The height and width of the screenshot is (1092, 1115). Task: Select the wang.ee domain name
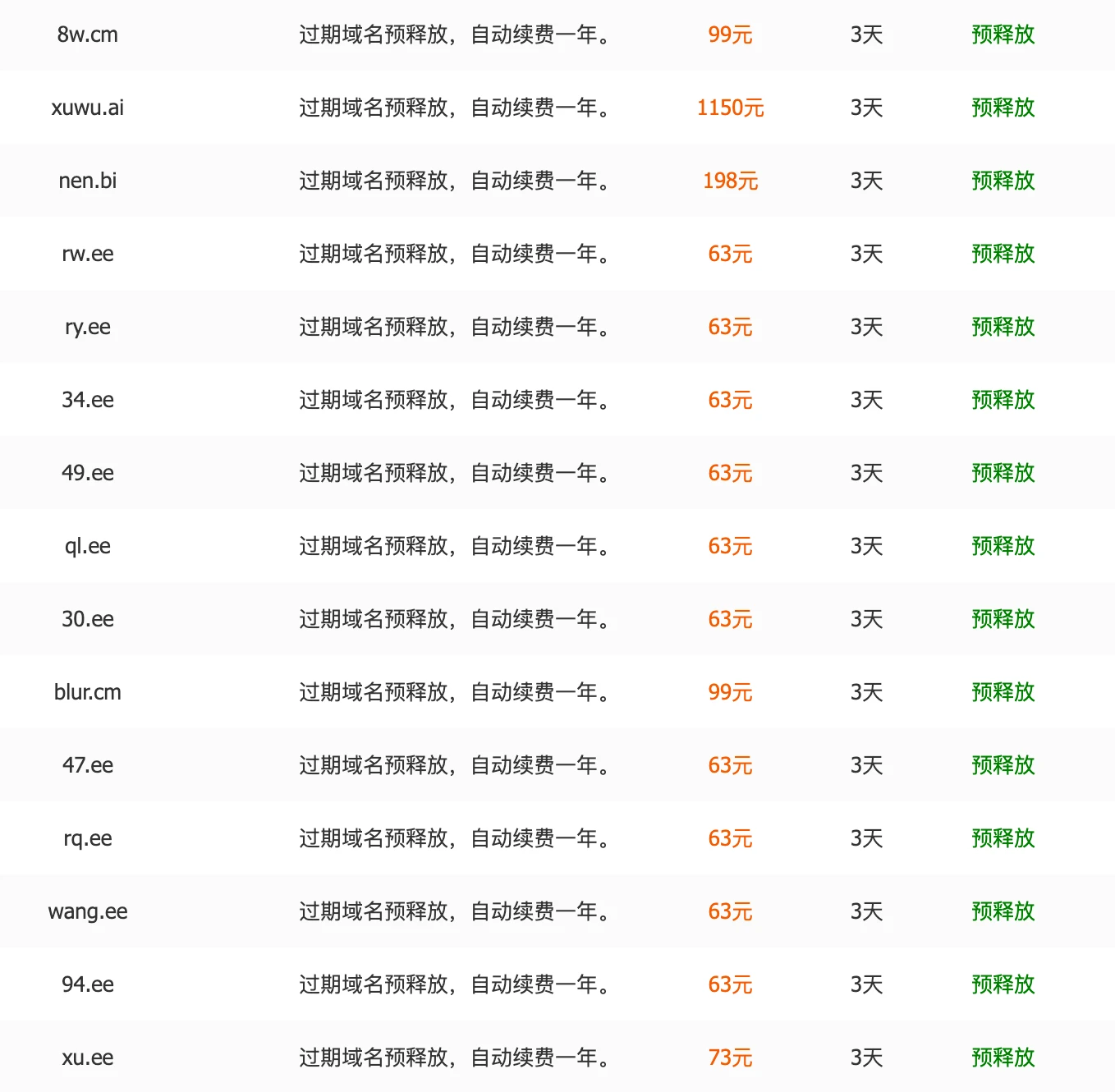[x=88, y=911]
